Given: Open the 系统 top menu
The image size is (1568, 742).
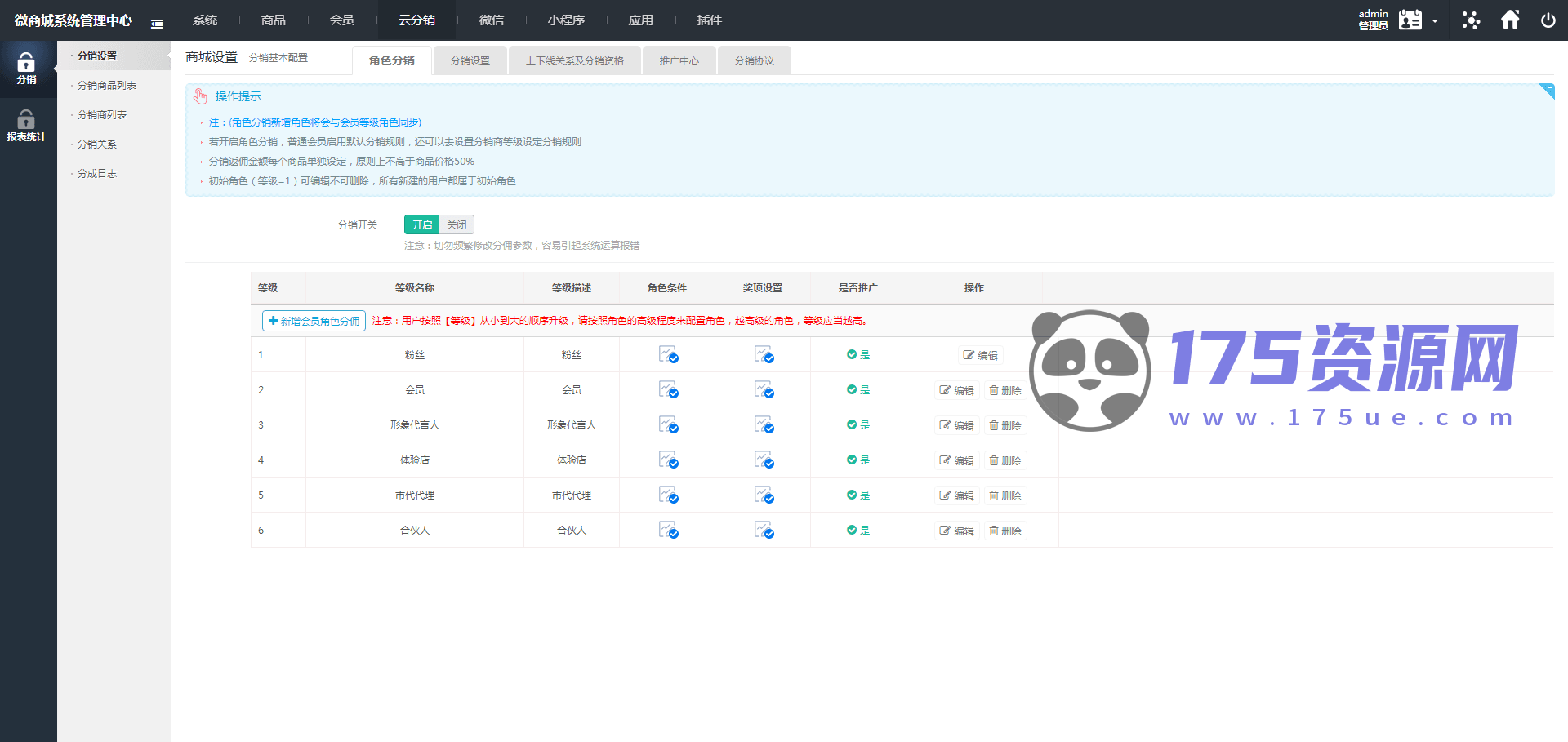Looking at the screenshot, I should (x=205, y=20).
